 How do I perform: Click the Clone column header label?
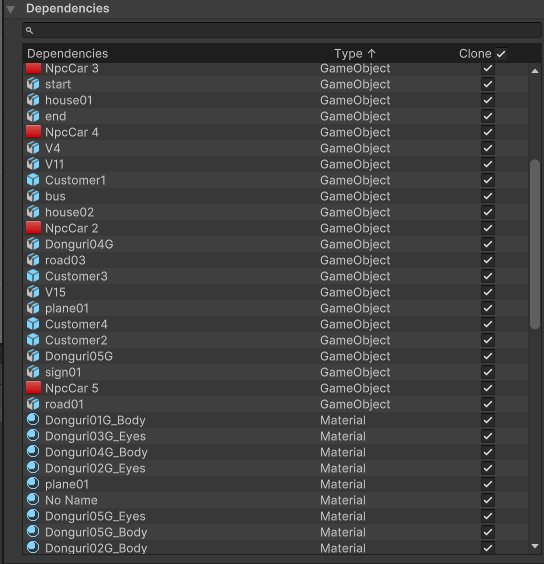pyautogui.click(x=475, y=54)
